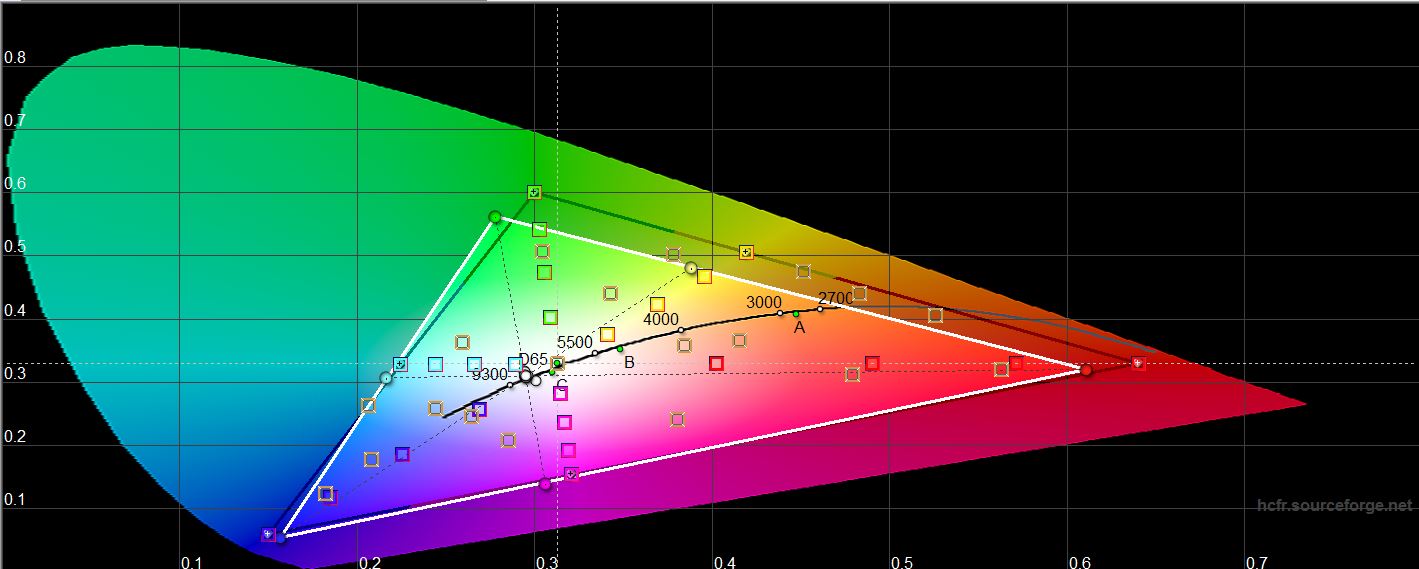Image resolution: width=1419 pixels, height=569 pixels.
Task: Select the 2700K marker on the blackbody curve
Action: coord(820,309)
